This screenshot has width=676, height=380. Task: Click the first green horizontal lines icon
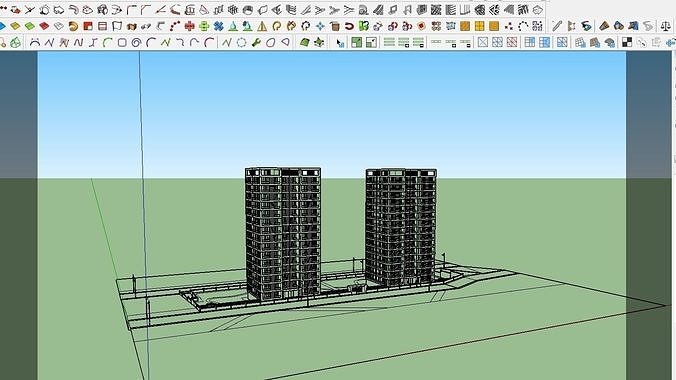pos(389,42)
